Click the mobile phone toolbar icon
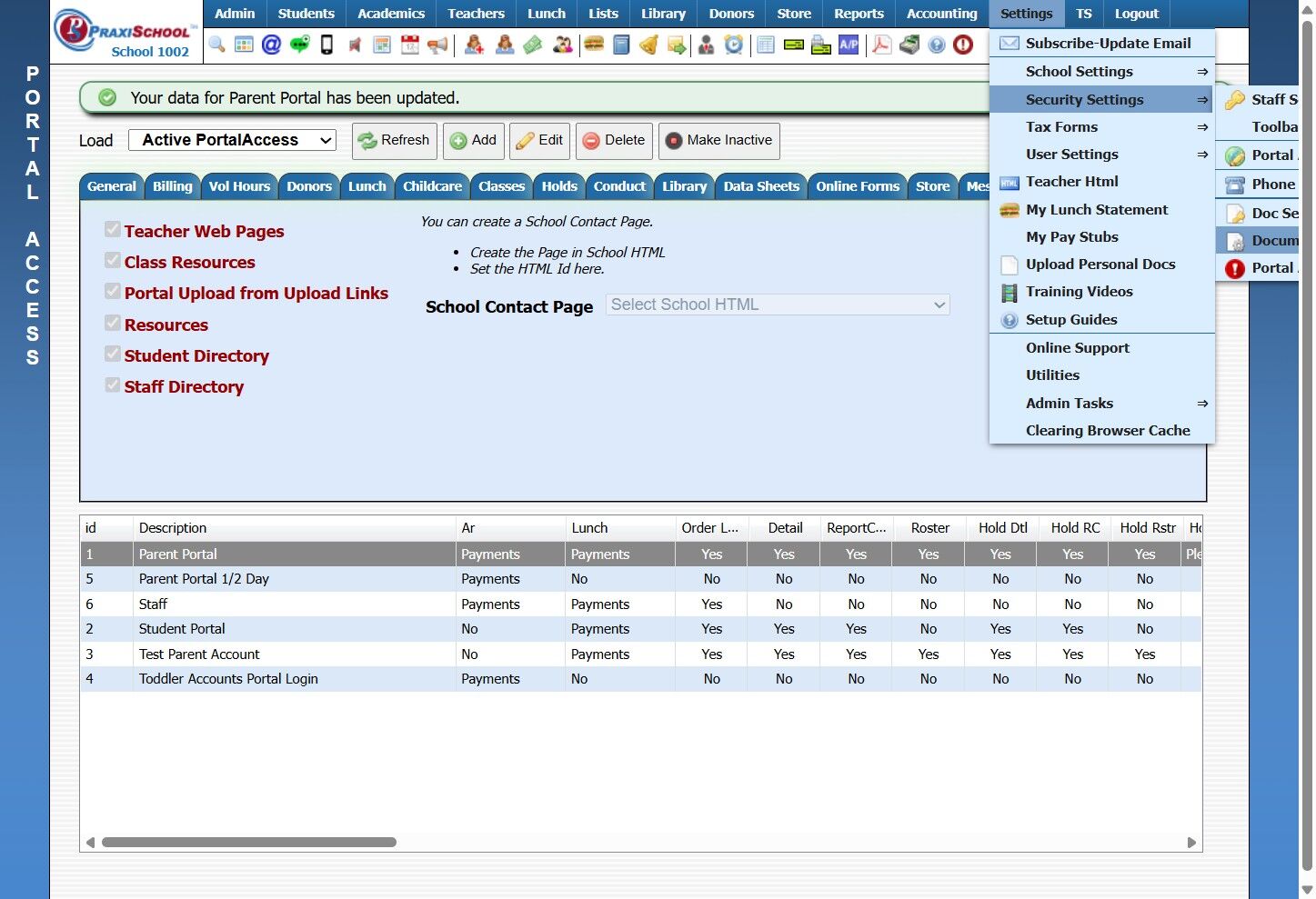 point(326,45)
